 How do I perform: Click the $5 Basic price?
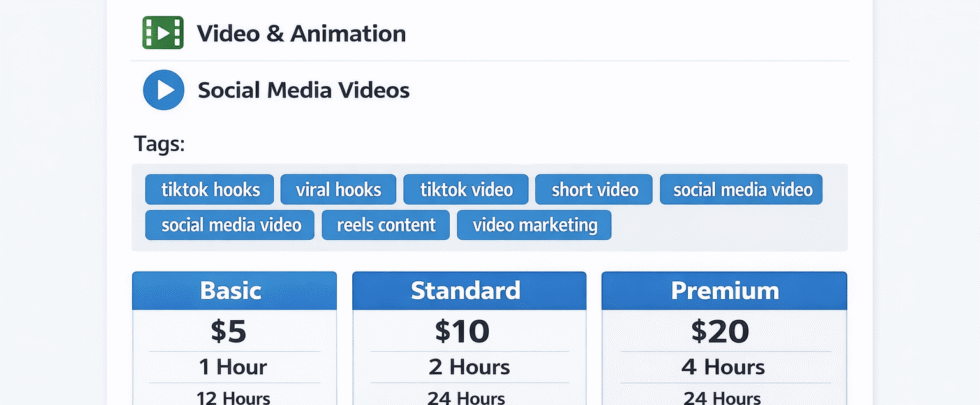coord(228,331)
